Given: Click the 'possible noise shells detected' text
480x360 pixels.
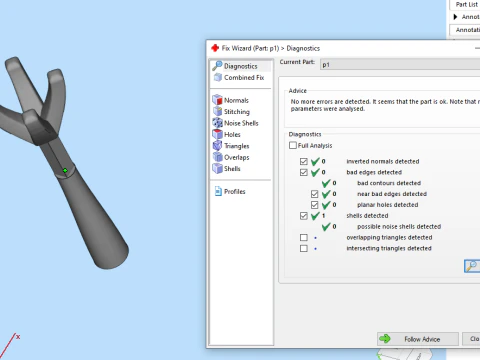Looking at the screenshot, I should click(x=399, y=227).
